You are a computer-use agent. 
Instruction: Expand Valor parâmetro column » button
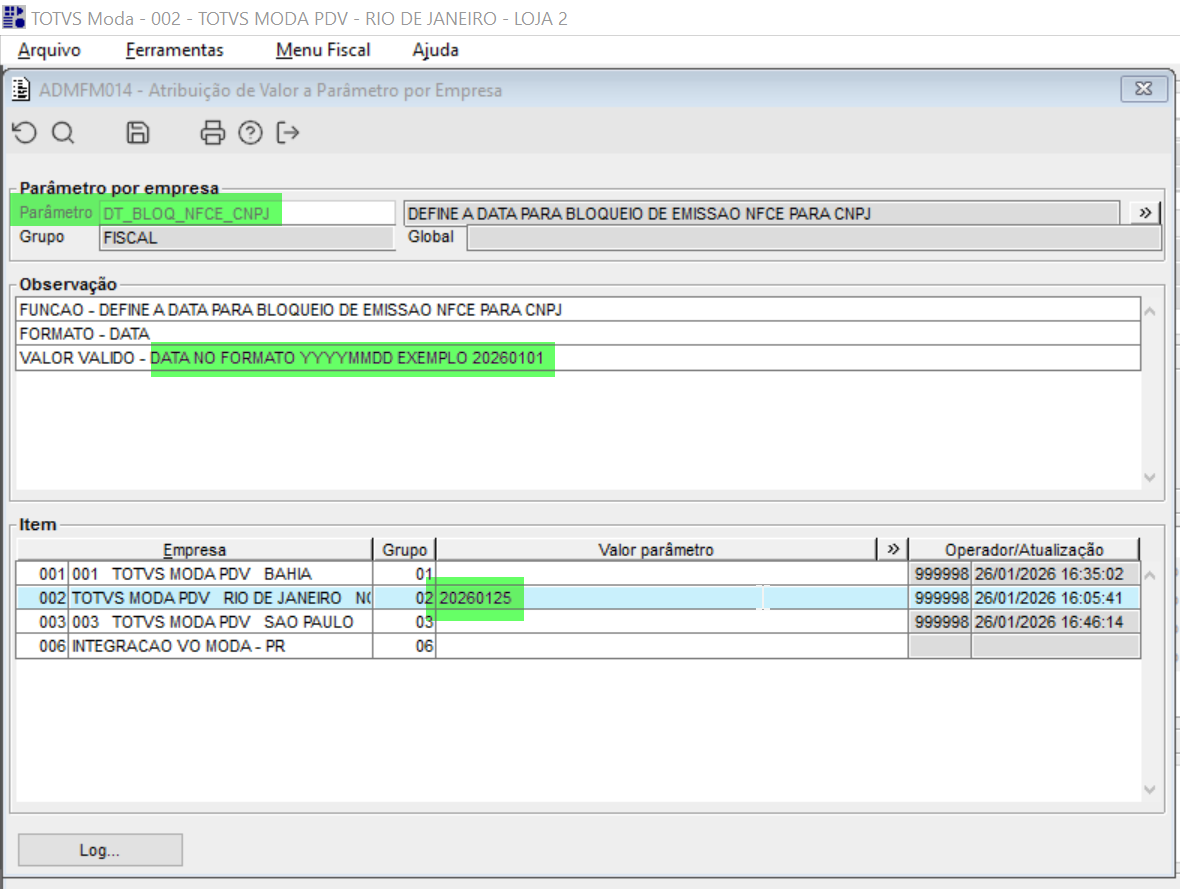(x=893, y=549)
